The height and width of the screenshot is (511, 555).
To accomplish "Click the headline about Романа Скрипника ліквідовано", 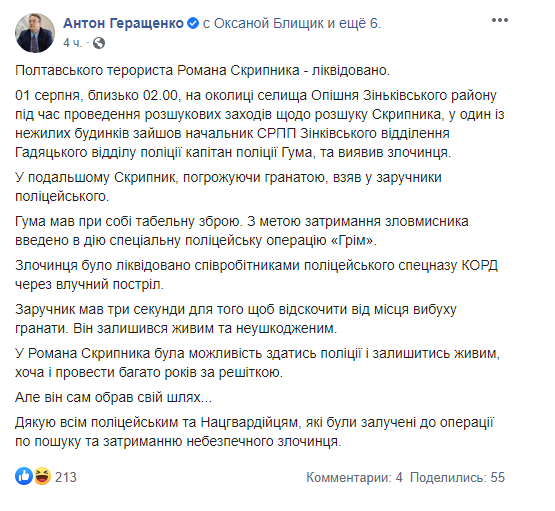I will click(202, 70).
